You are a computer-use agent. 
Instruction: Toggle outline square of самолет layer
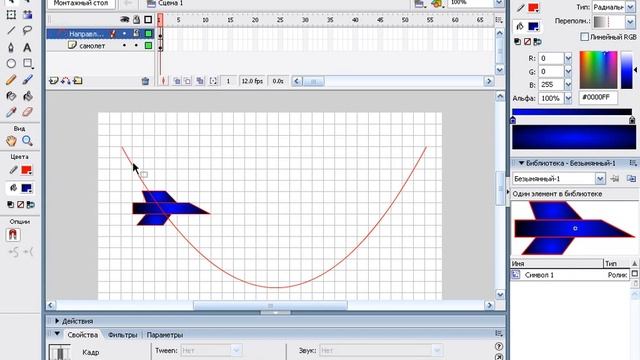(149, 46)
